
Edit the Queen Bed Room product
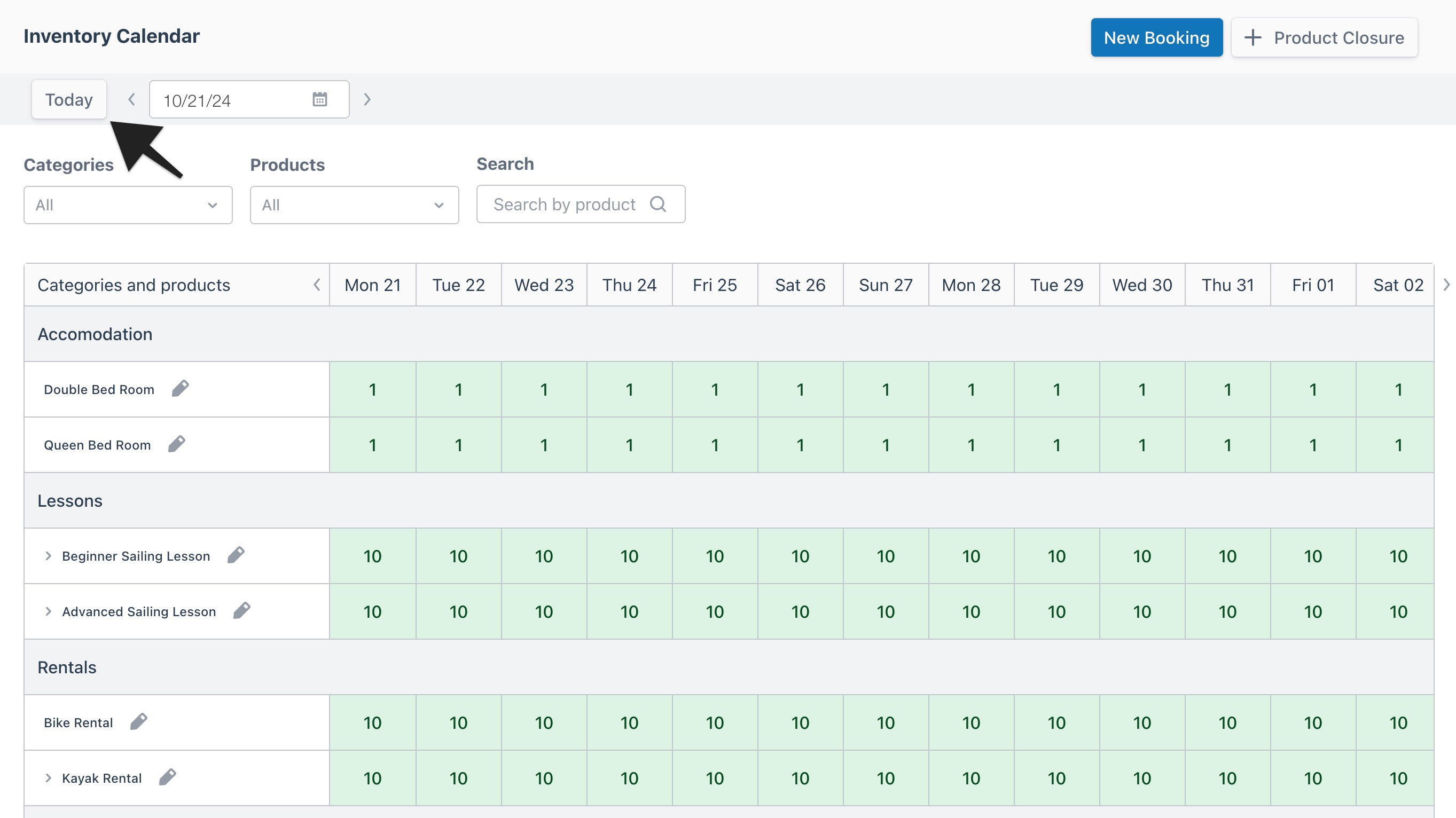tap(176, 444)
